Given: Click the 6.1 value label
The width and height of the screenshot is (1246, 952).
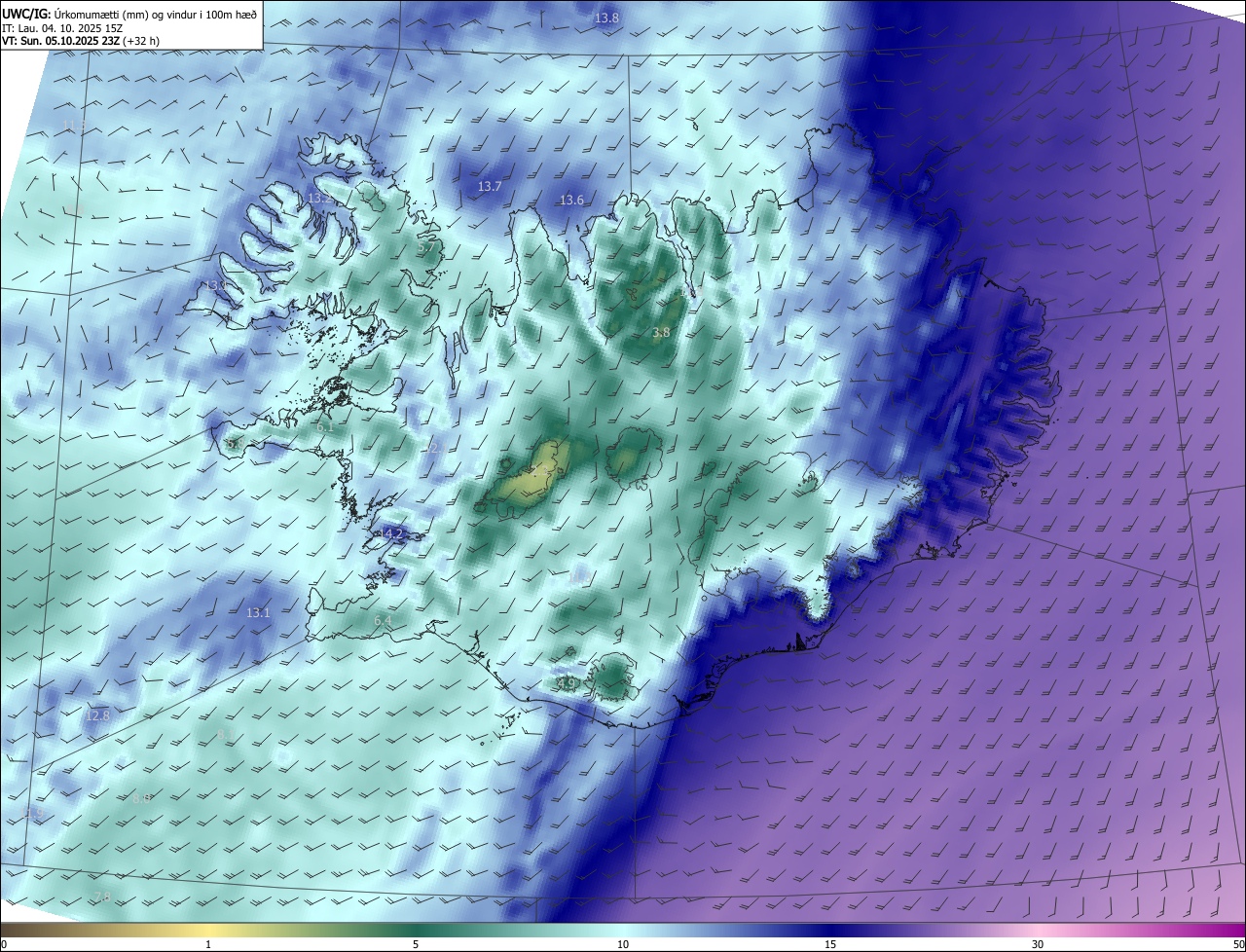Looking at the screenshot, I should pos(325,426).
